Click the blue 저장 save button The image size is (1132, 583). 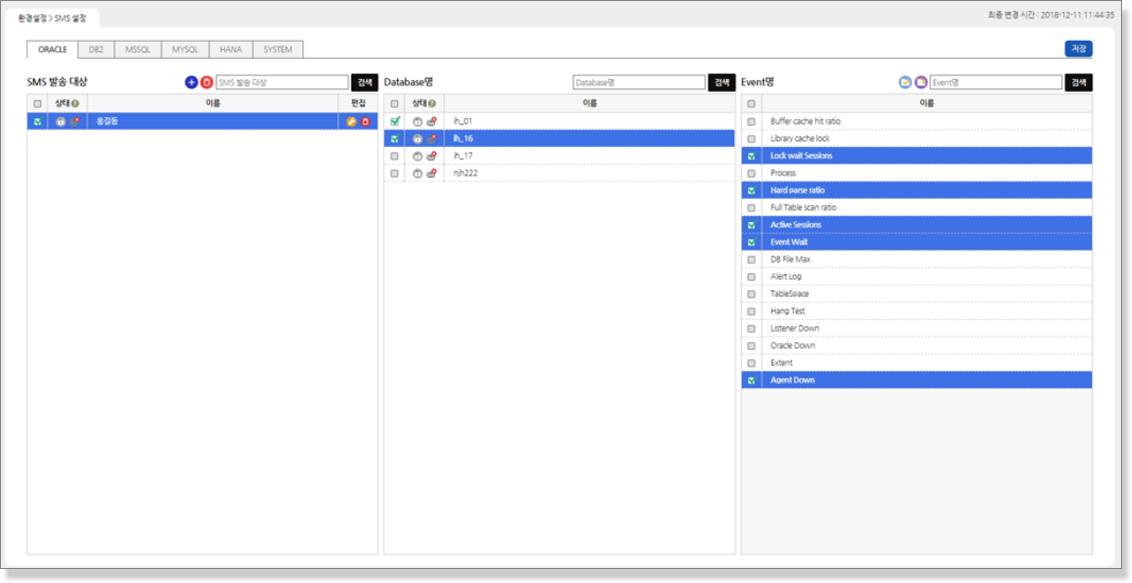[x=1078, y=49]
